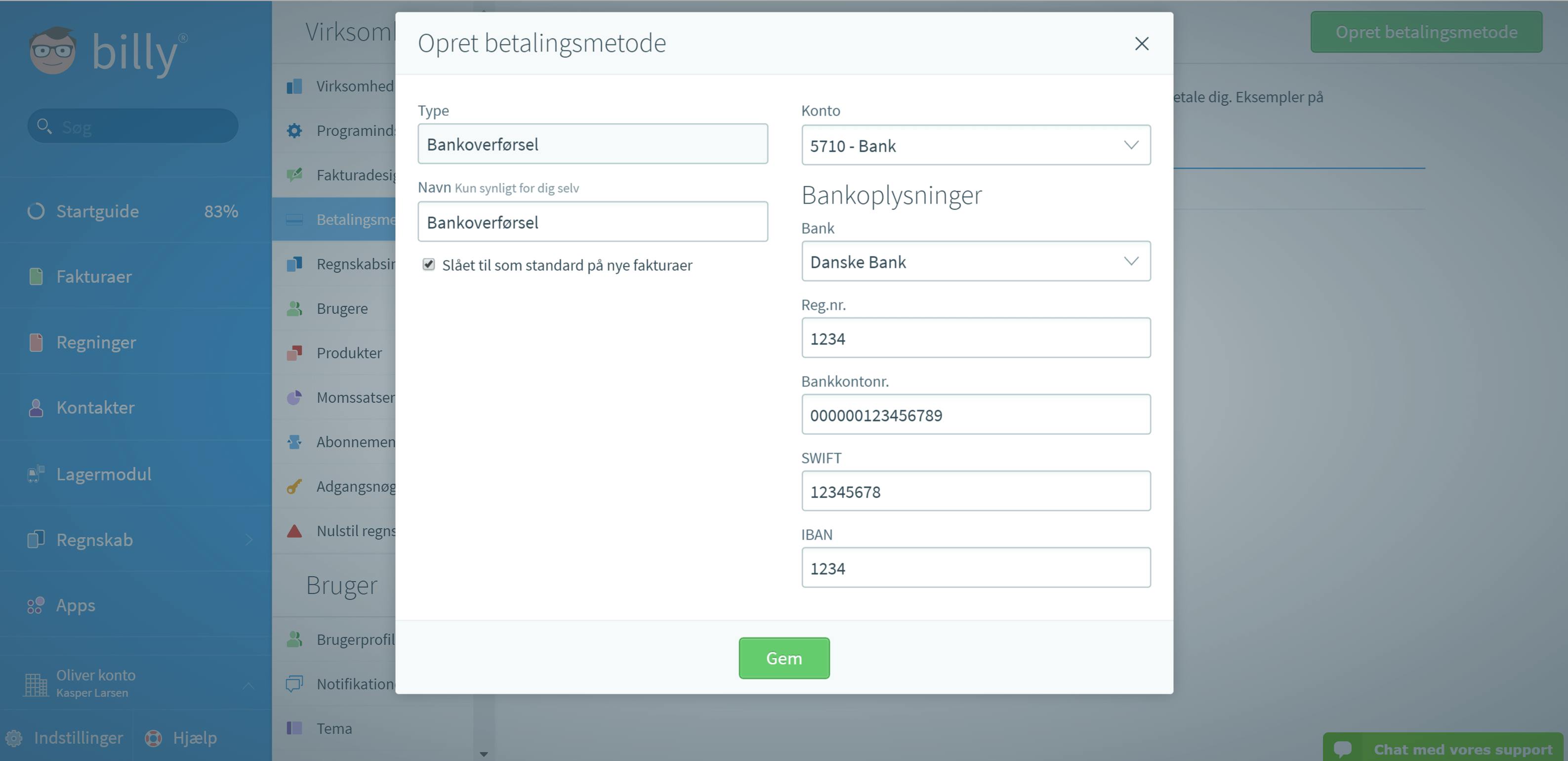Click the support chat bubble icon
Screen dimensions: 1568x761
click(1342, 749)
